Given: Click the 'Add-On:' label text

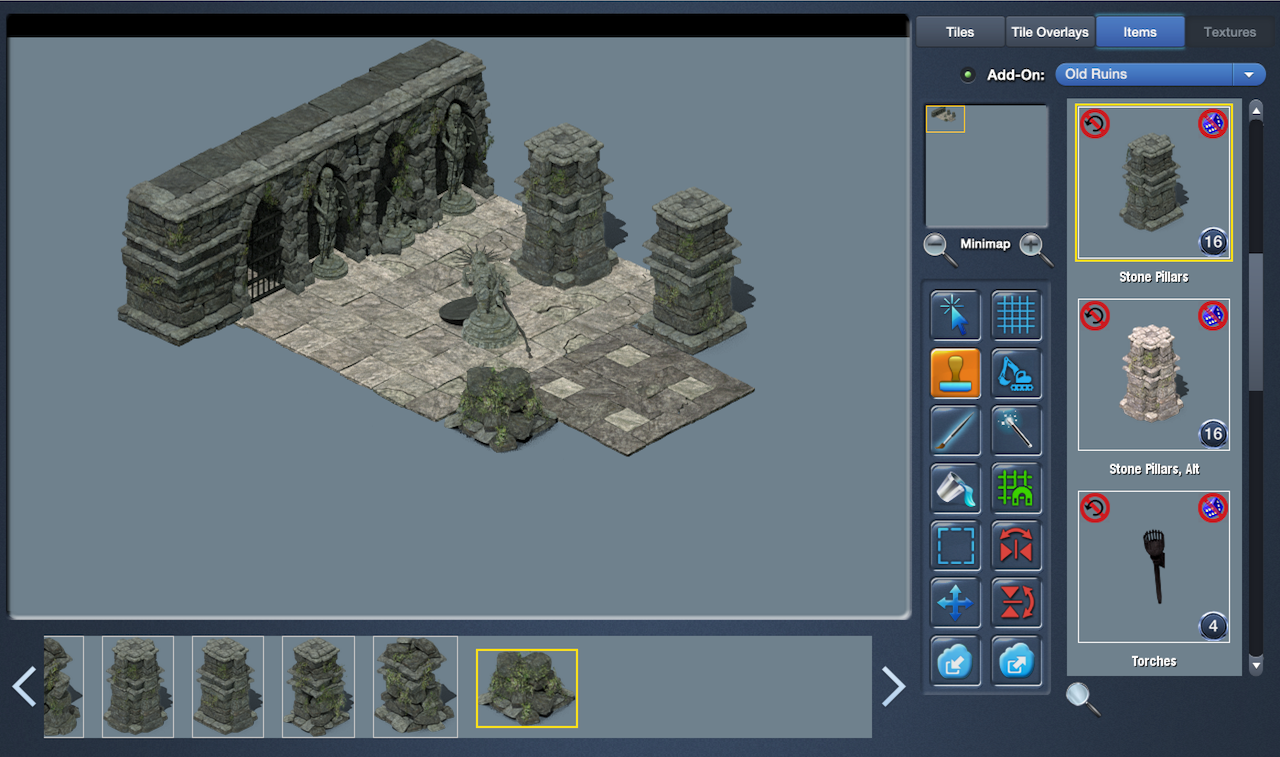Looking at the screenshot, I should (x=1016, y=75).
